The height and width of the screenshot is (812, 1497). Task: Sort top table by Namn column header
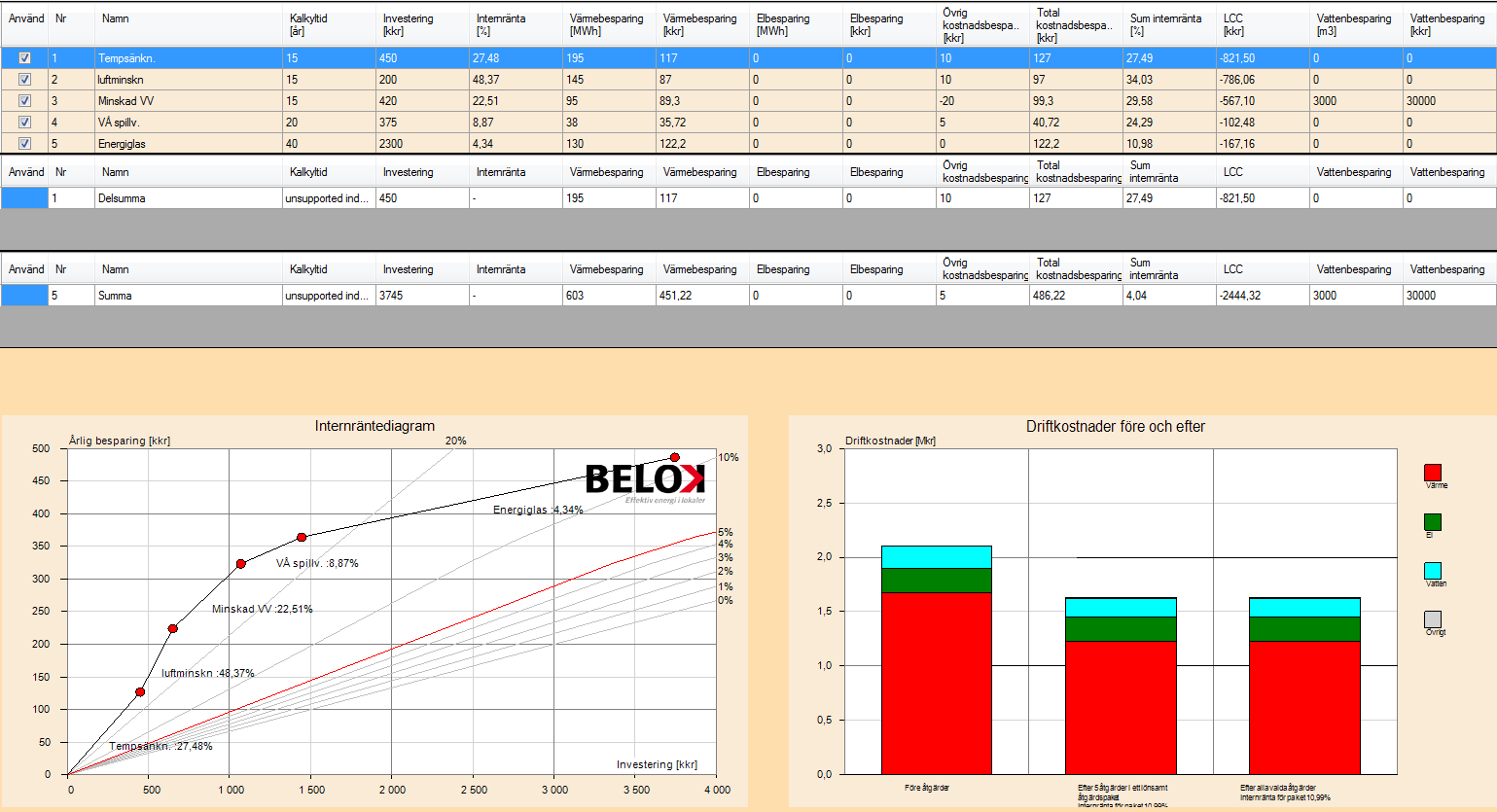point(190,24)
